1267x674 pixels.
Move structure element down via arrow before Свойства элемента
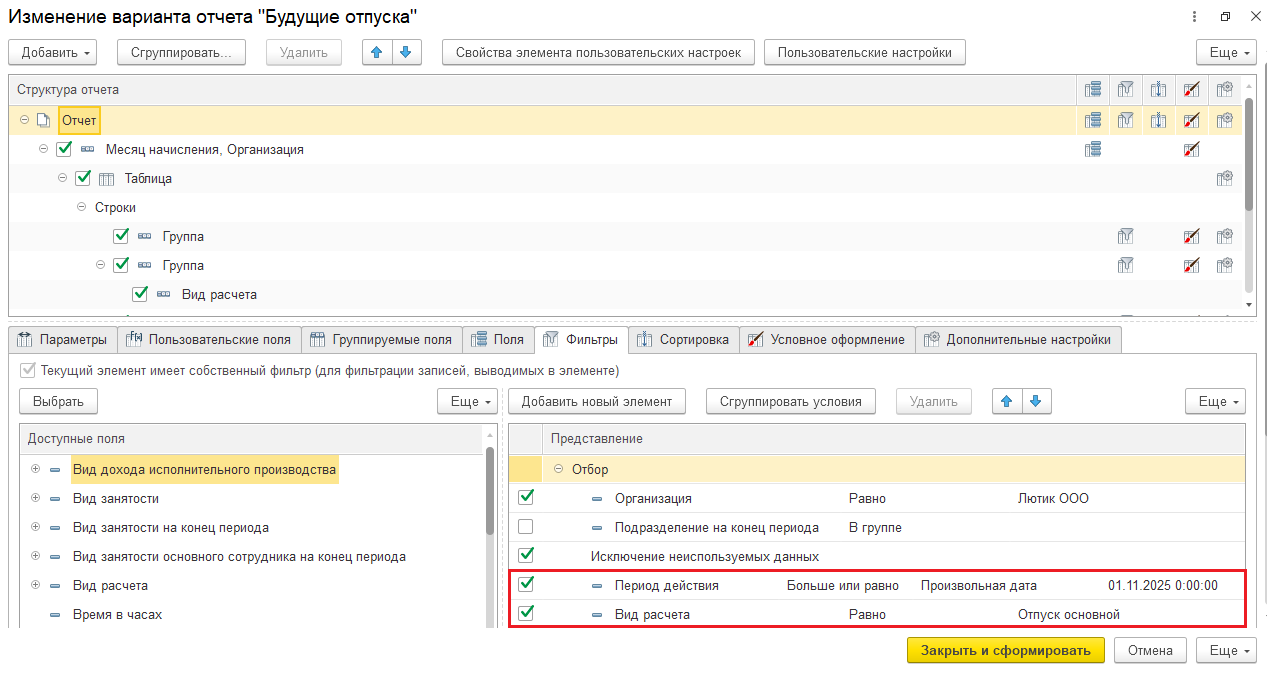pyautogui.click(x=406, y=52)
